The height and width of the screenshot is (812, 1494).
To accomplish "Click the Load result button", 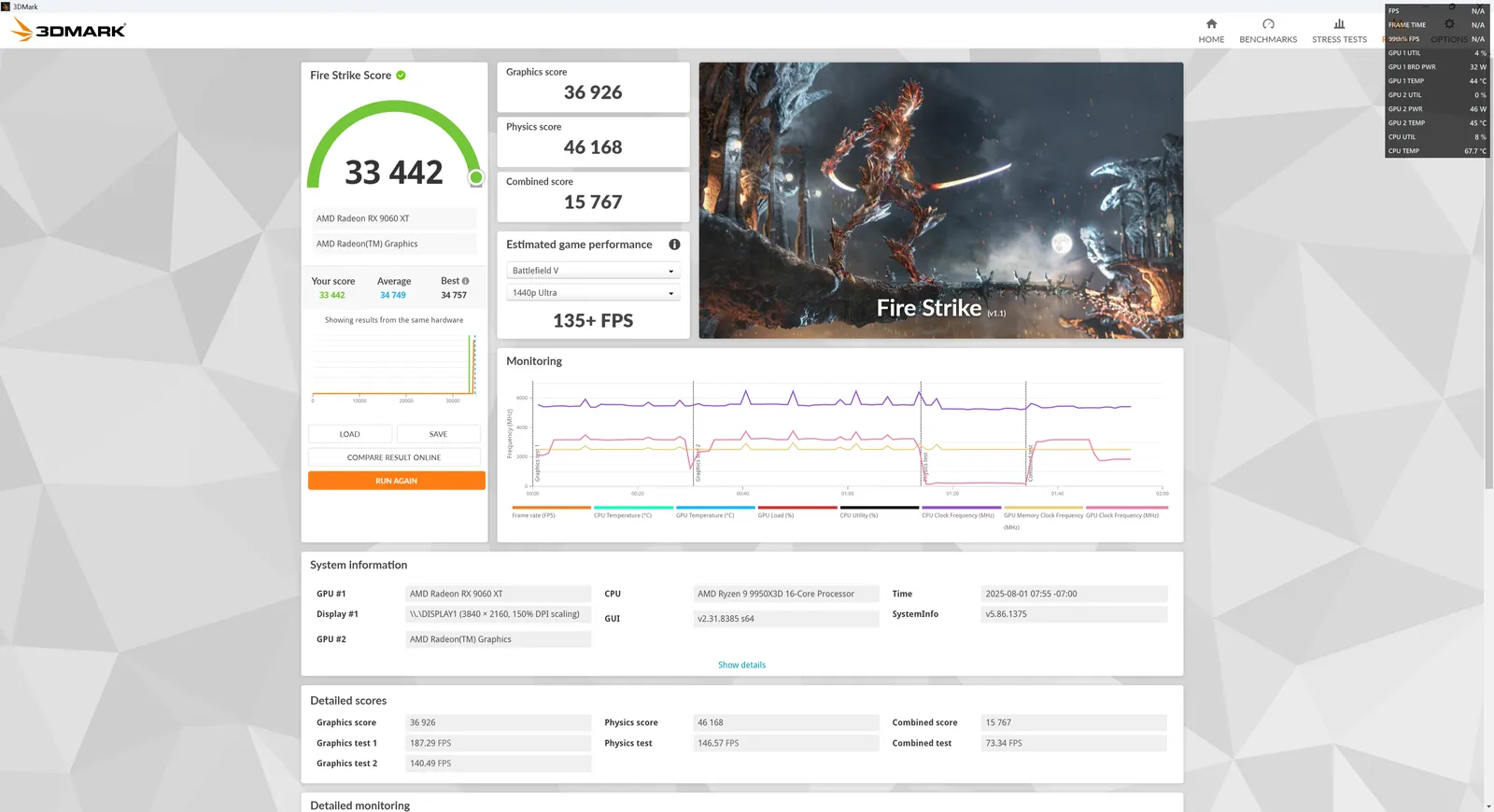I will 350,434.
